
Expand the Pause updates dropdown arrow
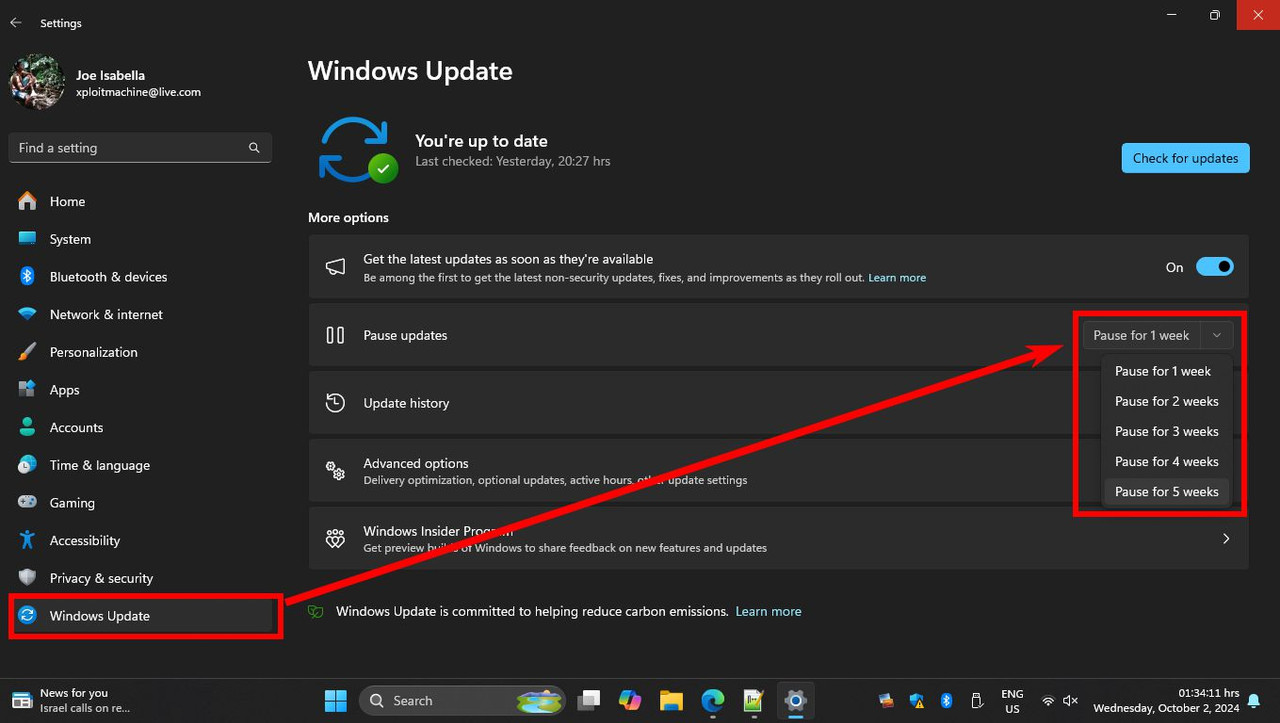1216,336
